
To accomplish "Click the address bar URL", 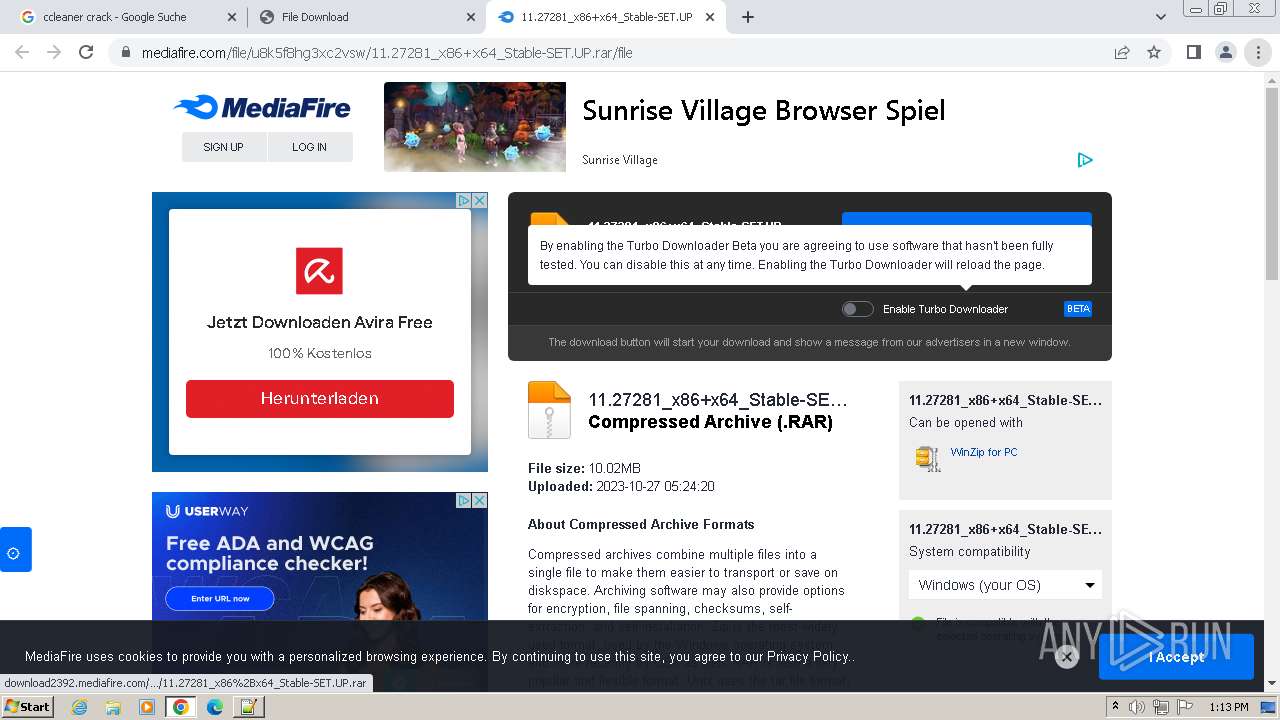I will click(x=386, y=53).
